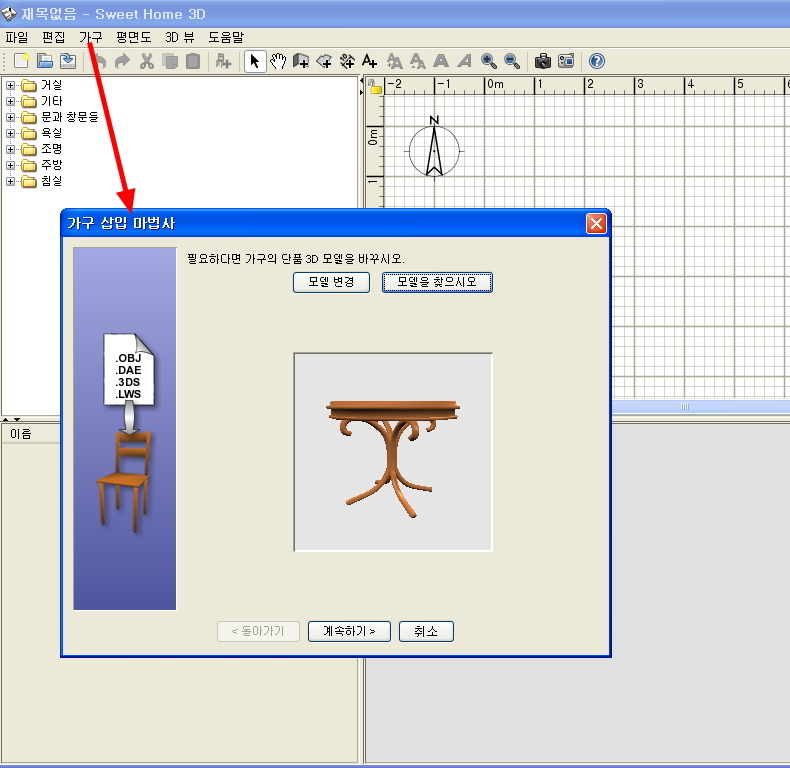Switch to the hand pan mode
790x768 pixels.
(278, 61)
